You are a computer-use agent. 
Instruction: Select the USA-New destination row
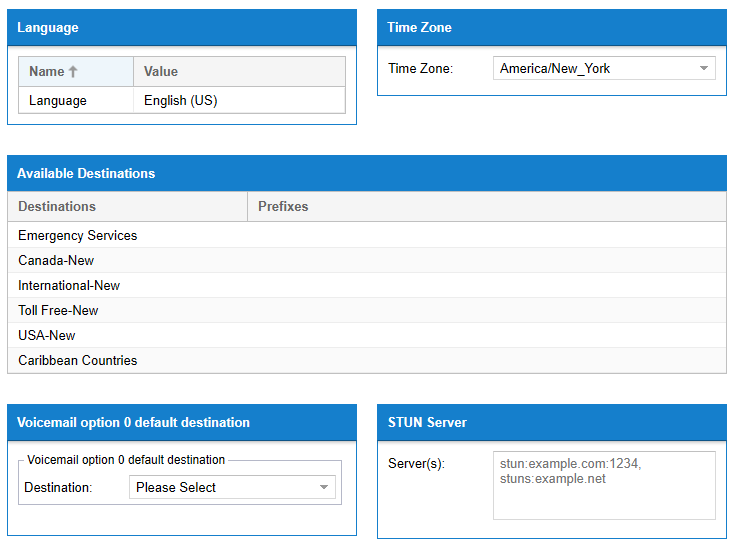coord(47,336)
